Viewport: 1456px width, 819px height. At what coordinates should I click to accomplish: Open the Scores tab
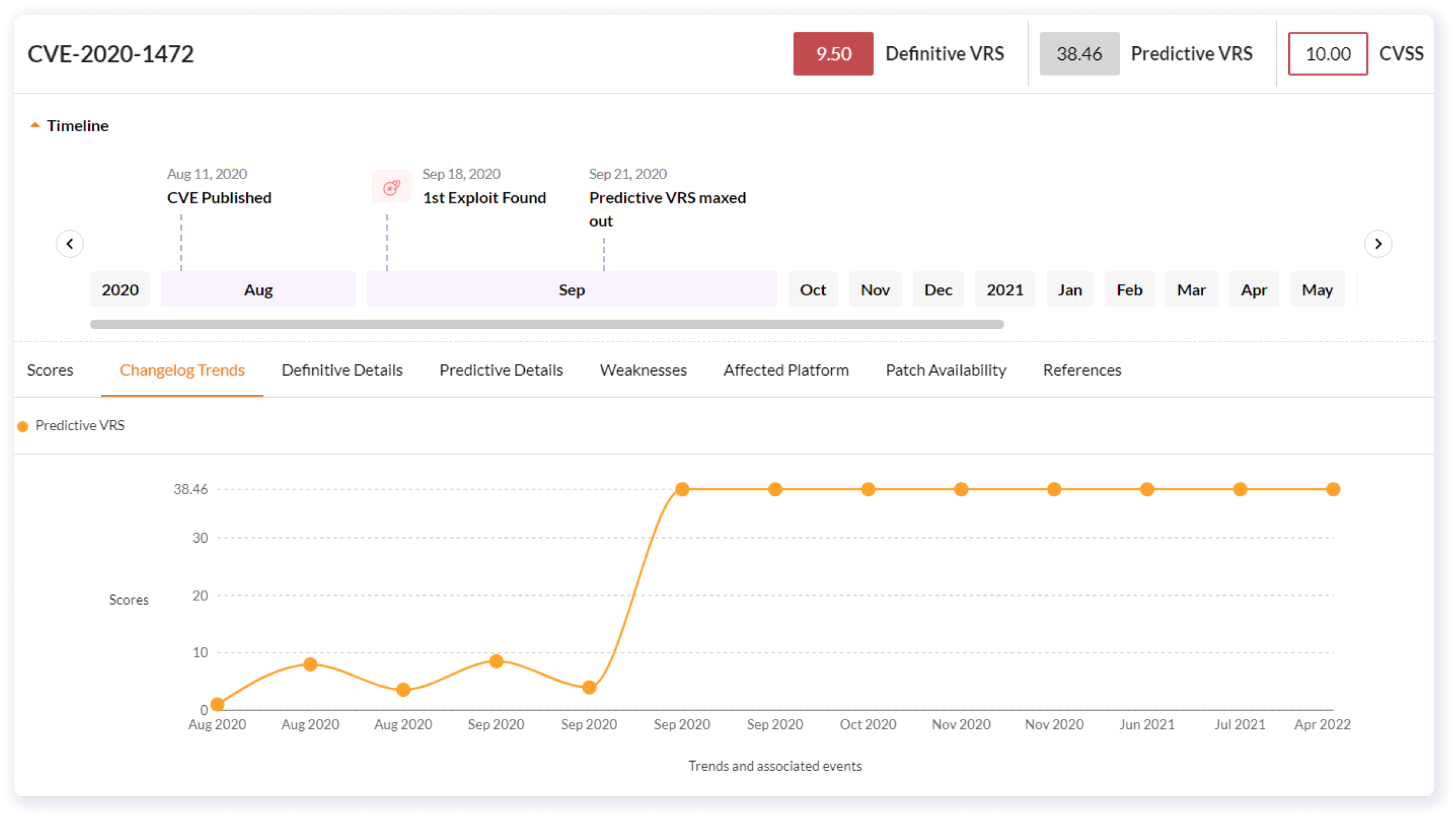click(50, 370)
